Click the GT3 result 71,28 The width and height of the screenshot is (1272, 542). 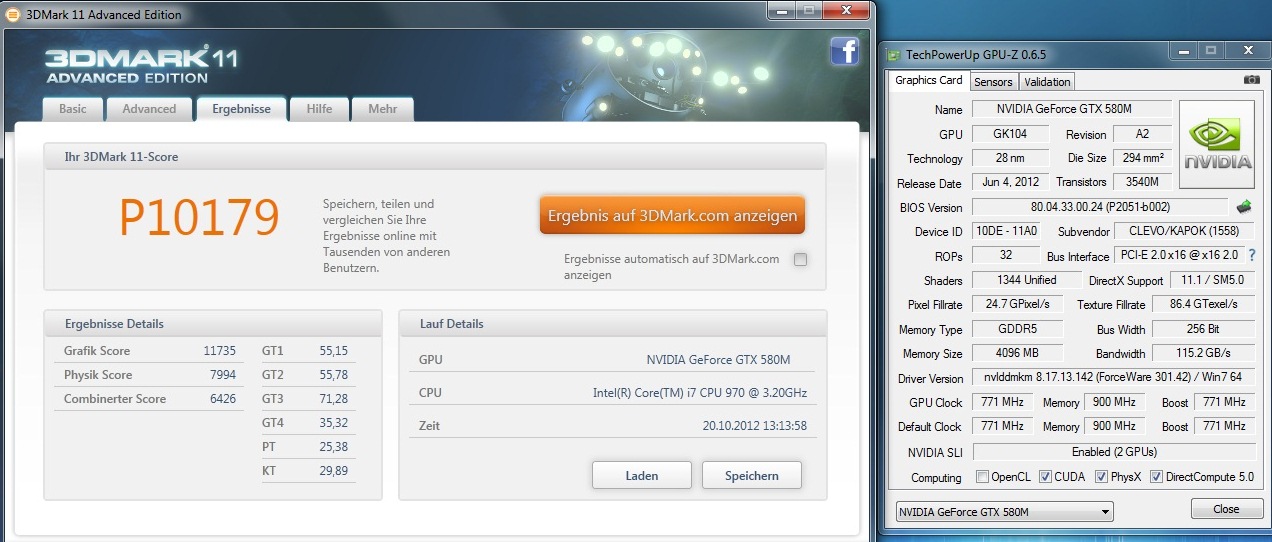[x=334, y=399]
